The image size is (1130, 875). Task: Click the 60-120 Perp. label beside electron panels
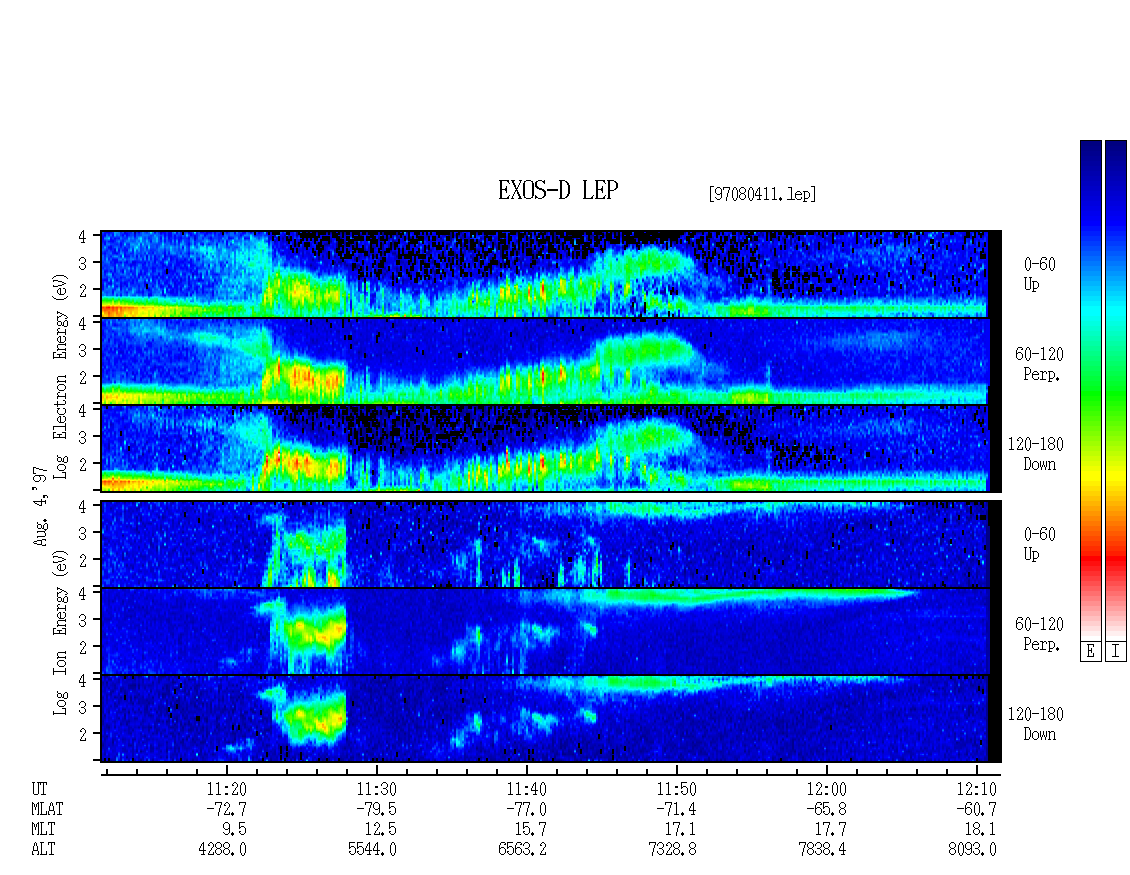(1039, 364)
